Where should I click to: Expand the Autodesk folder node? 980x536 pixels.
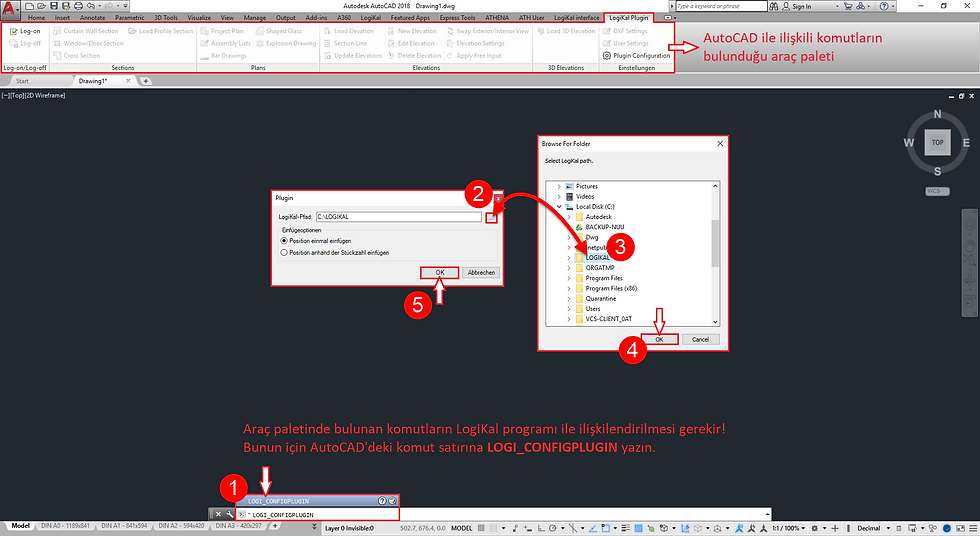point(569,217)
